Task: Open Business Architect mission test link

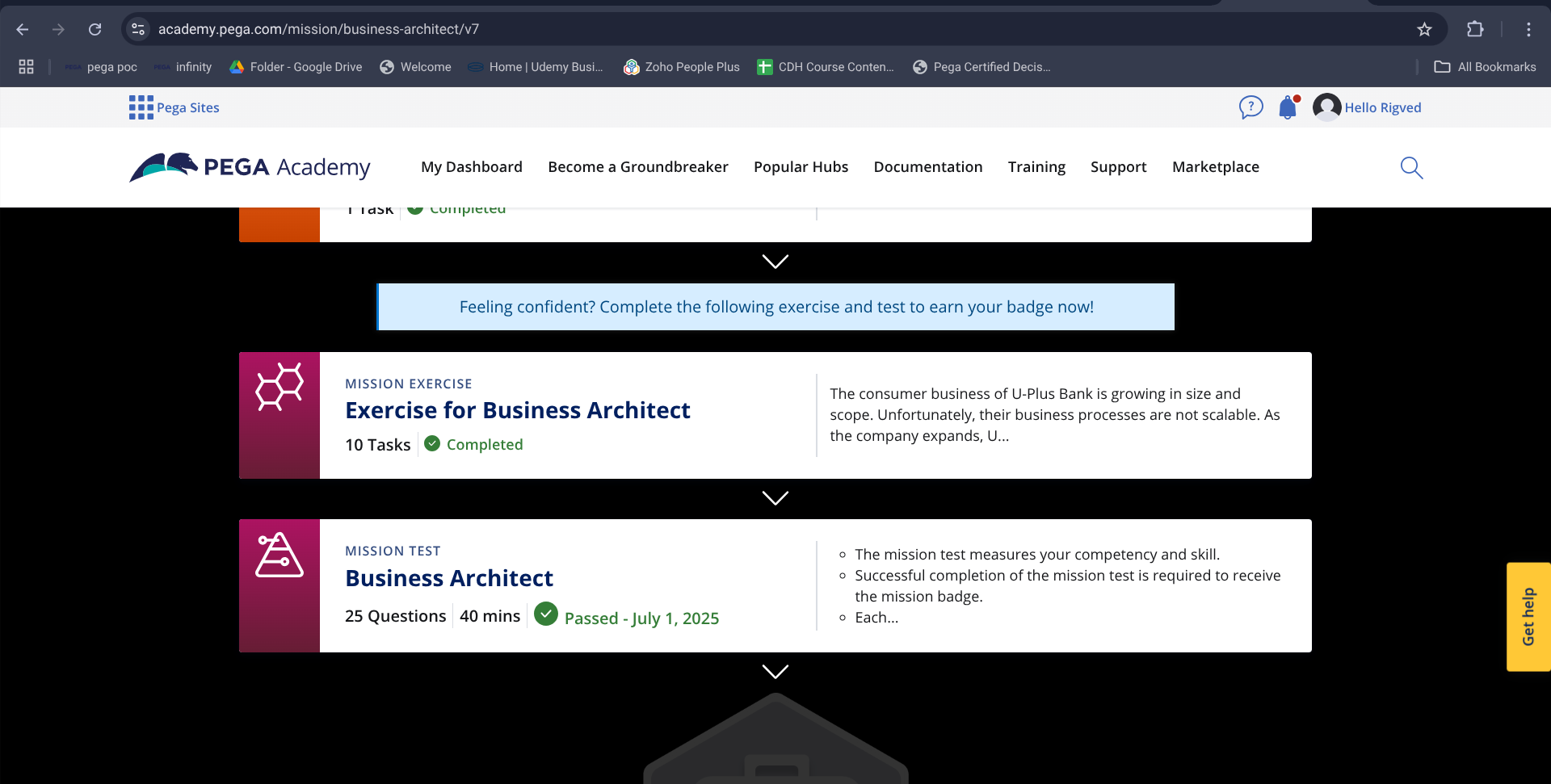Action: coord(449,578)
